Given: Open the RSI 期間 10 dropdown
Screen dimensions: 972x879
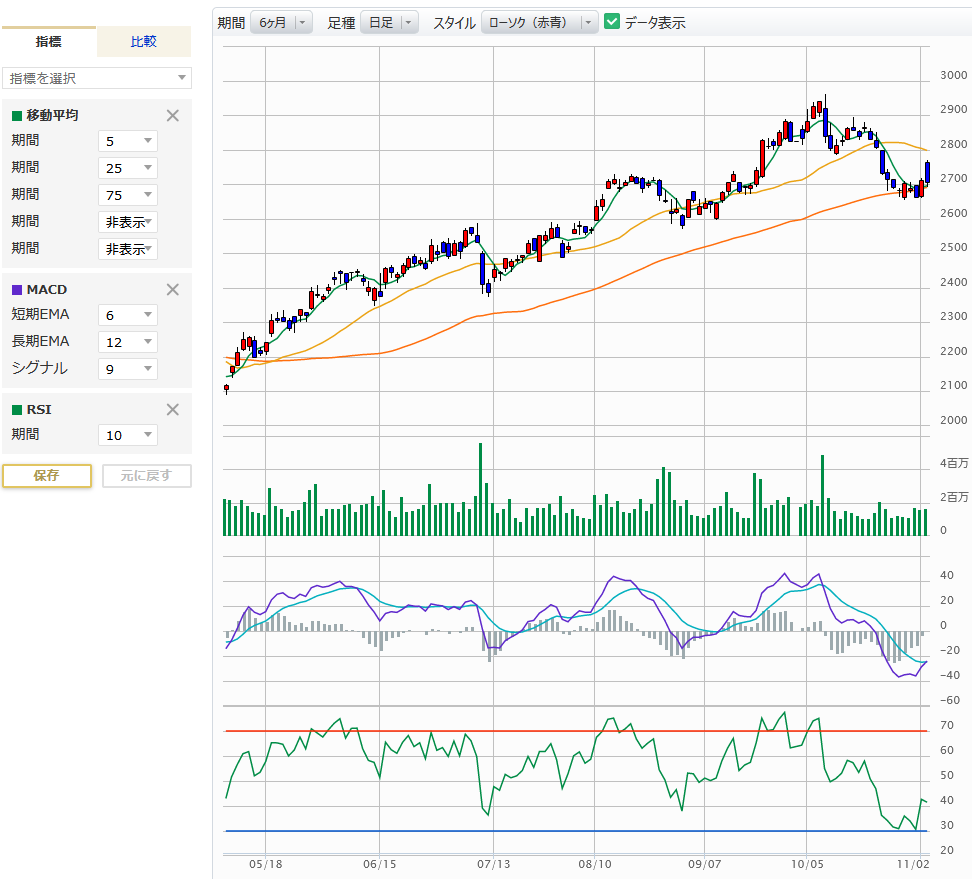Looking at the screenshot, I should 128,435.
